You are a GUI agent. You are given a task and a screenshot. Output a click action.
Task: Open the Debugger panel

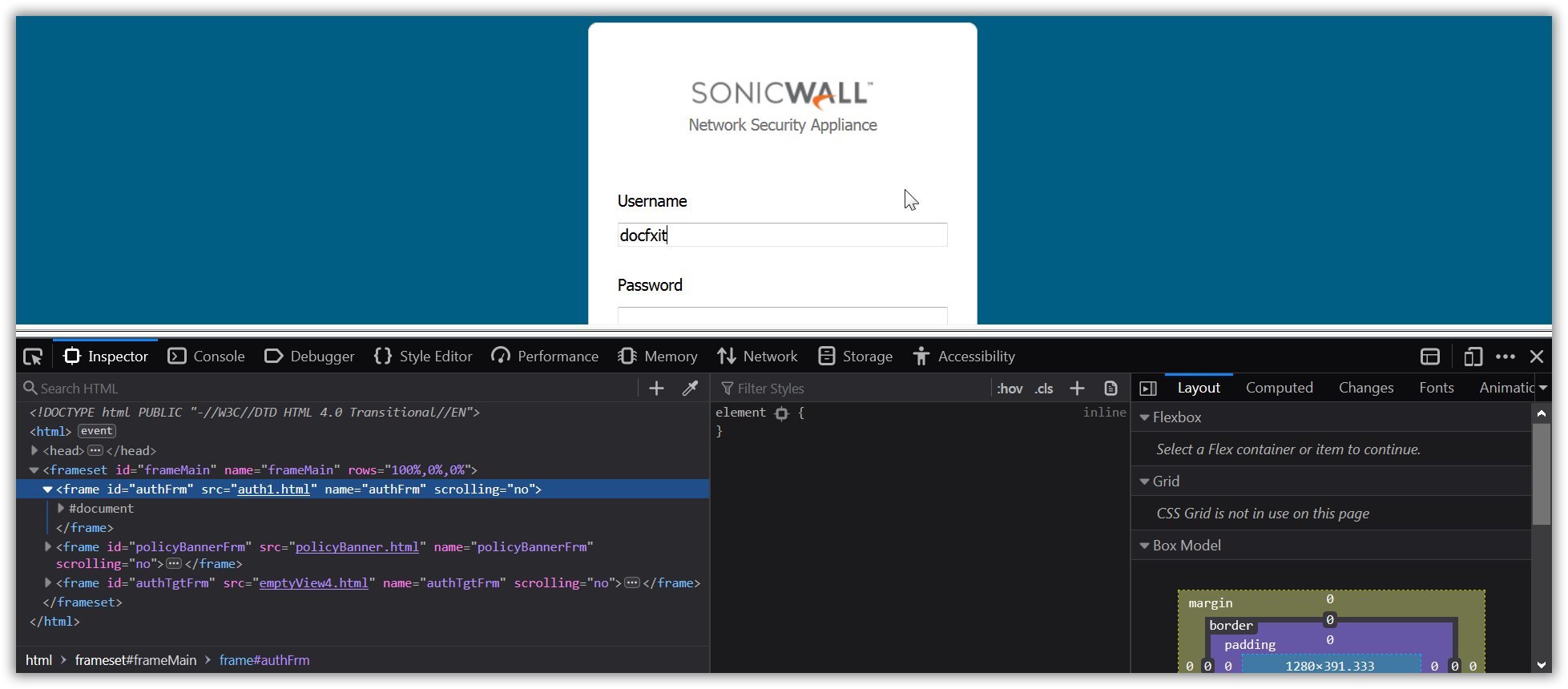[309, 357]
